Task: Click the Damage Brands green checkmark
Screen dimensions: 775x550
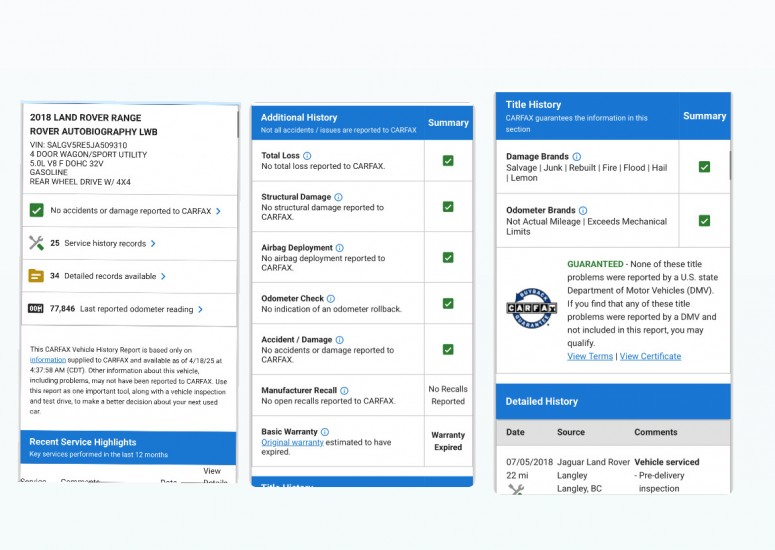Action: [x=704, y=167]
